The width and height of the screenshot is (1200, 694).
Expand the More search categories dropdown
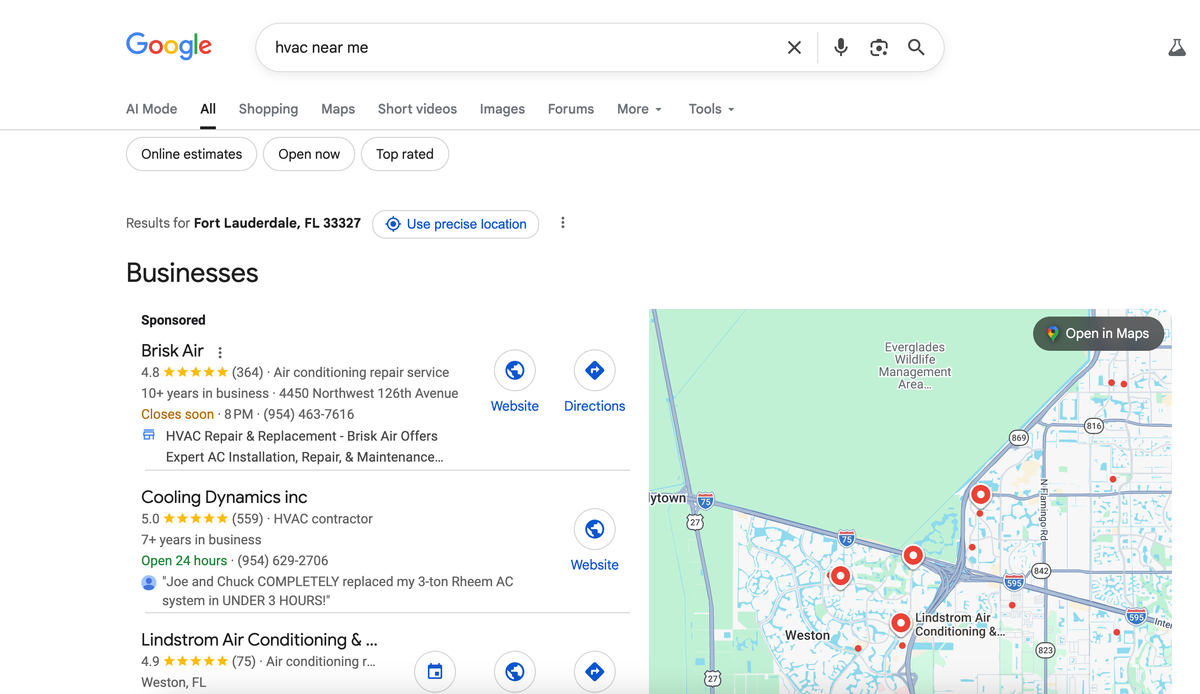tap(638, 109)
